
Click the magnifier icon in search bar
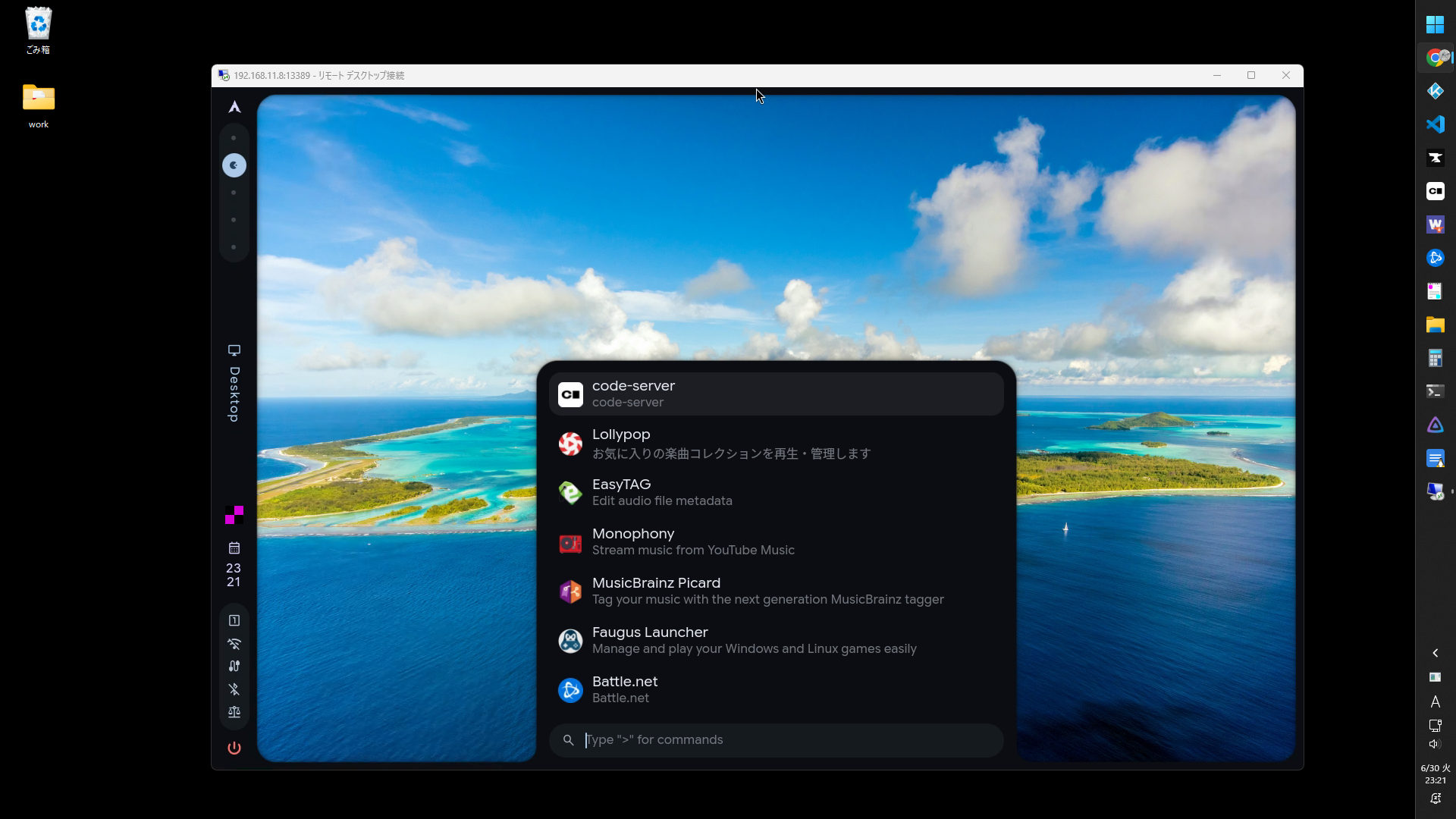[x=568, y=740]
